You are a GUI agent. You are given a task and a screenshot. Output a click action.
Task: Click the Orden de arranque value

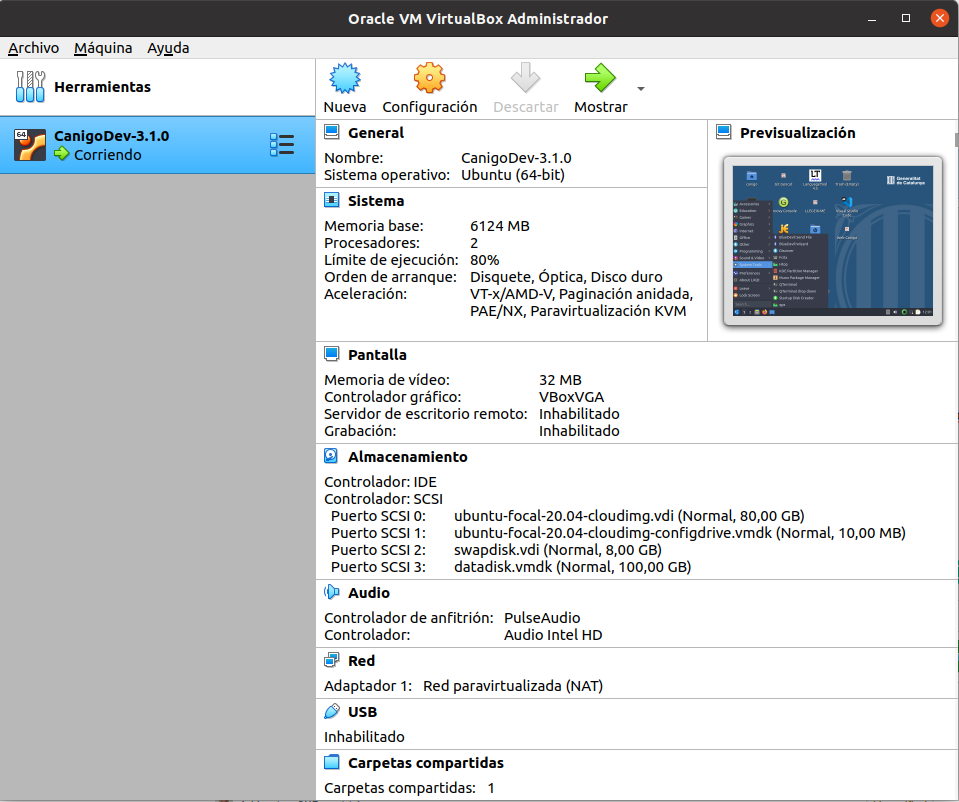pos(566,277)
